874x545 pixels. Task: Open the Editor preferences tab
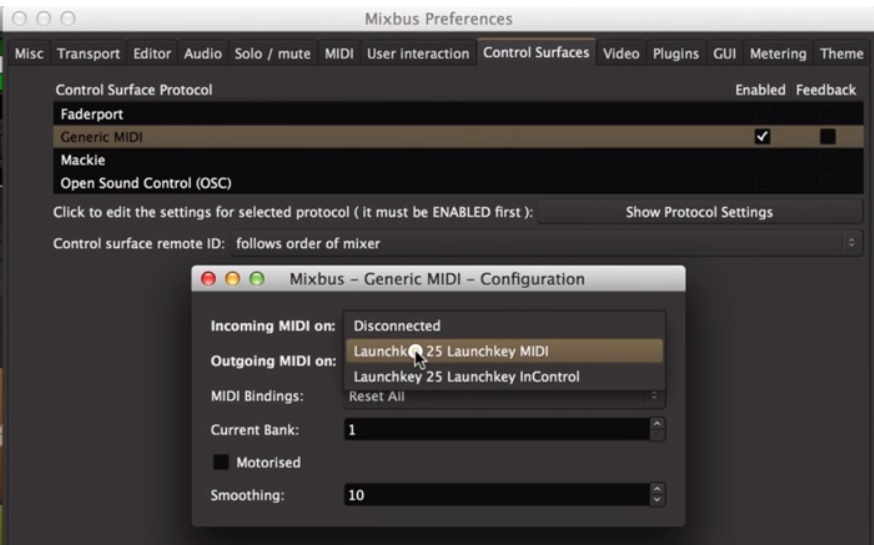click(152, 53)
